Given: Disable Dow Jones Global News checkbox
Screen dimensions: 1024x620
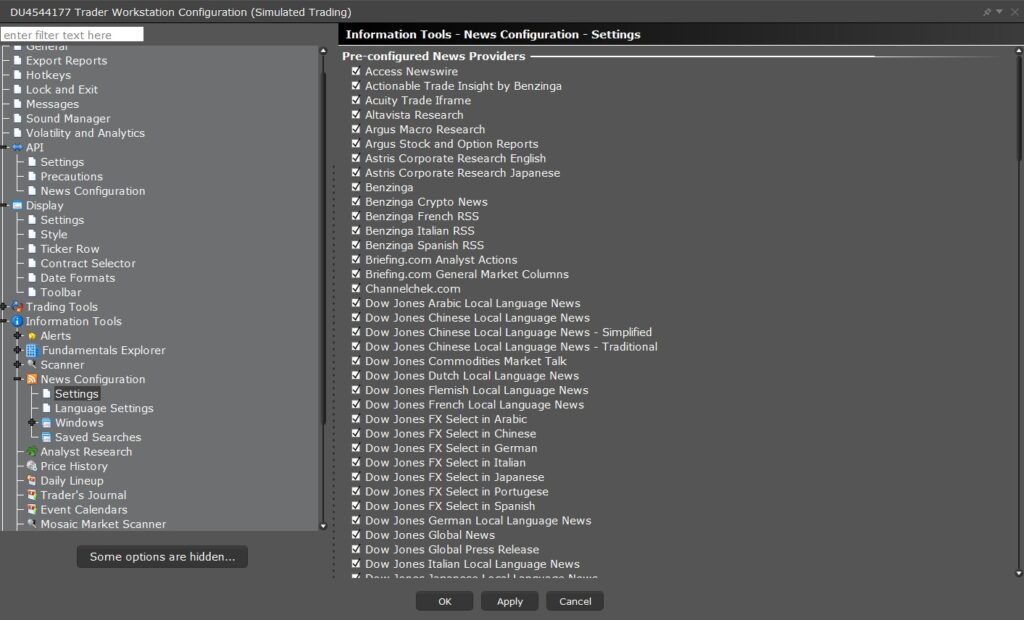Looking at the screenshot, I should 356,534.
